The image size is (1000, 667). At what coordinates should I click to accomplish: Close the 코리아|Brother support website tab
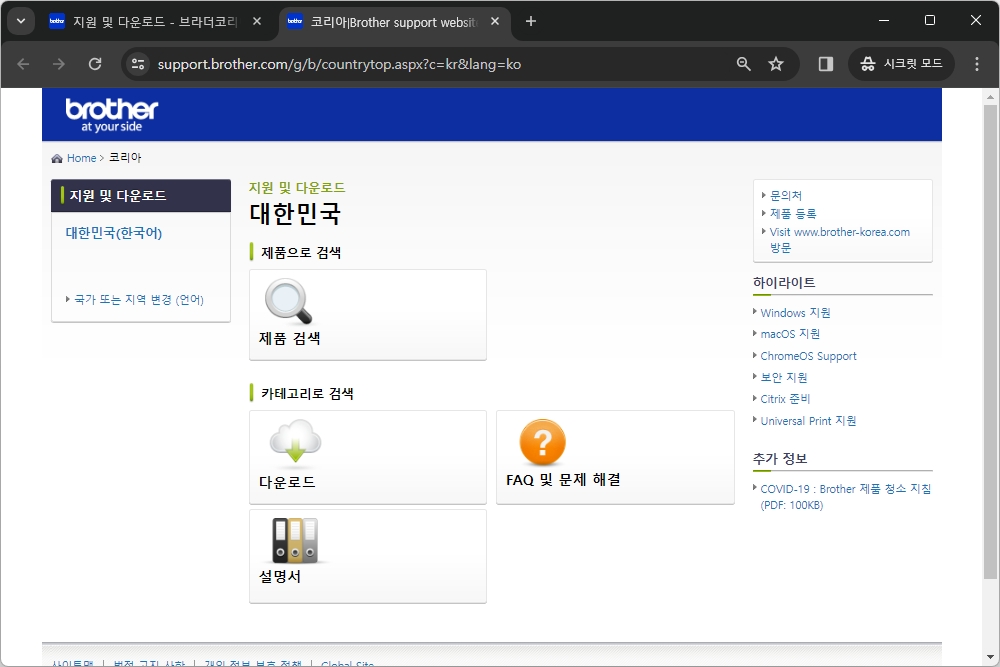click(495, 21)
